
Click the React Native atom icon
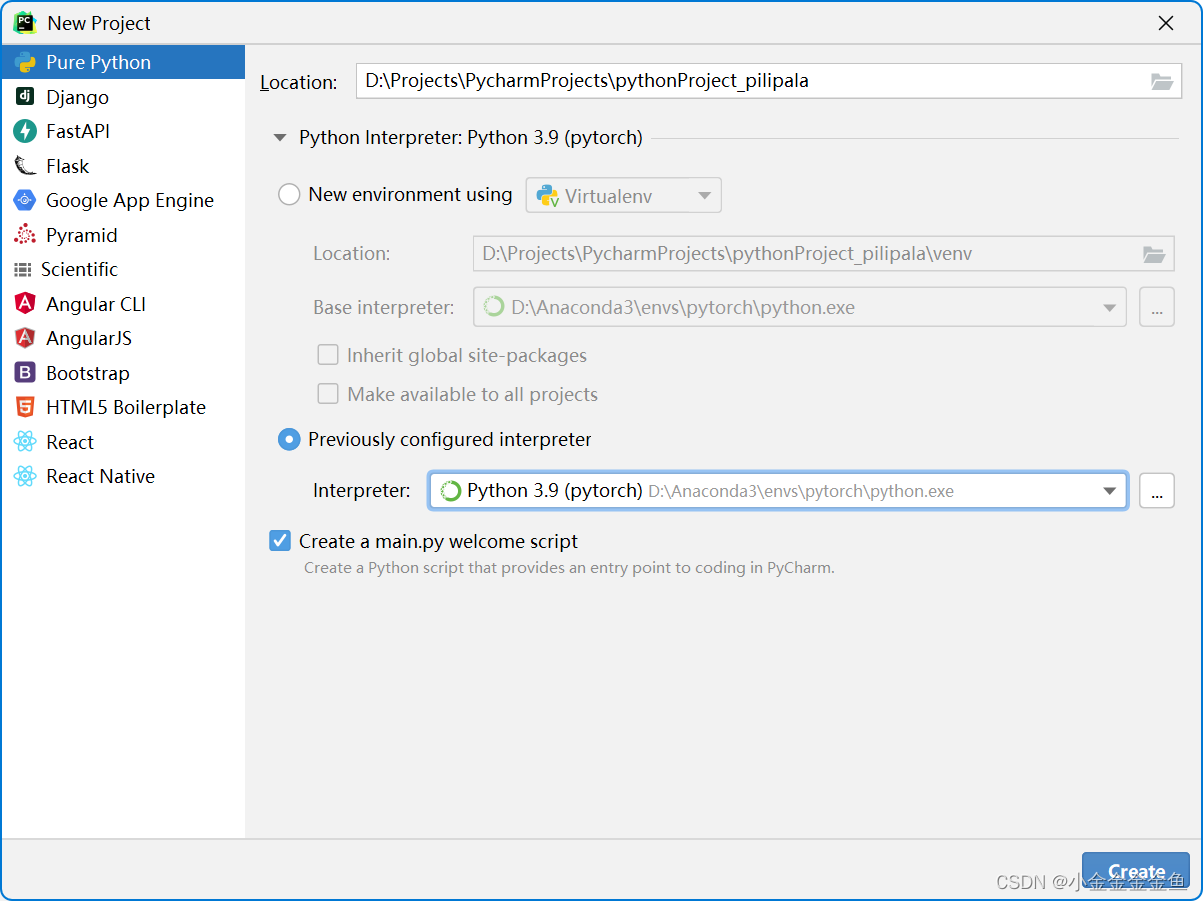coord(25,476)
